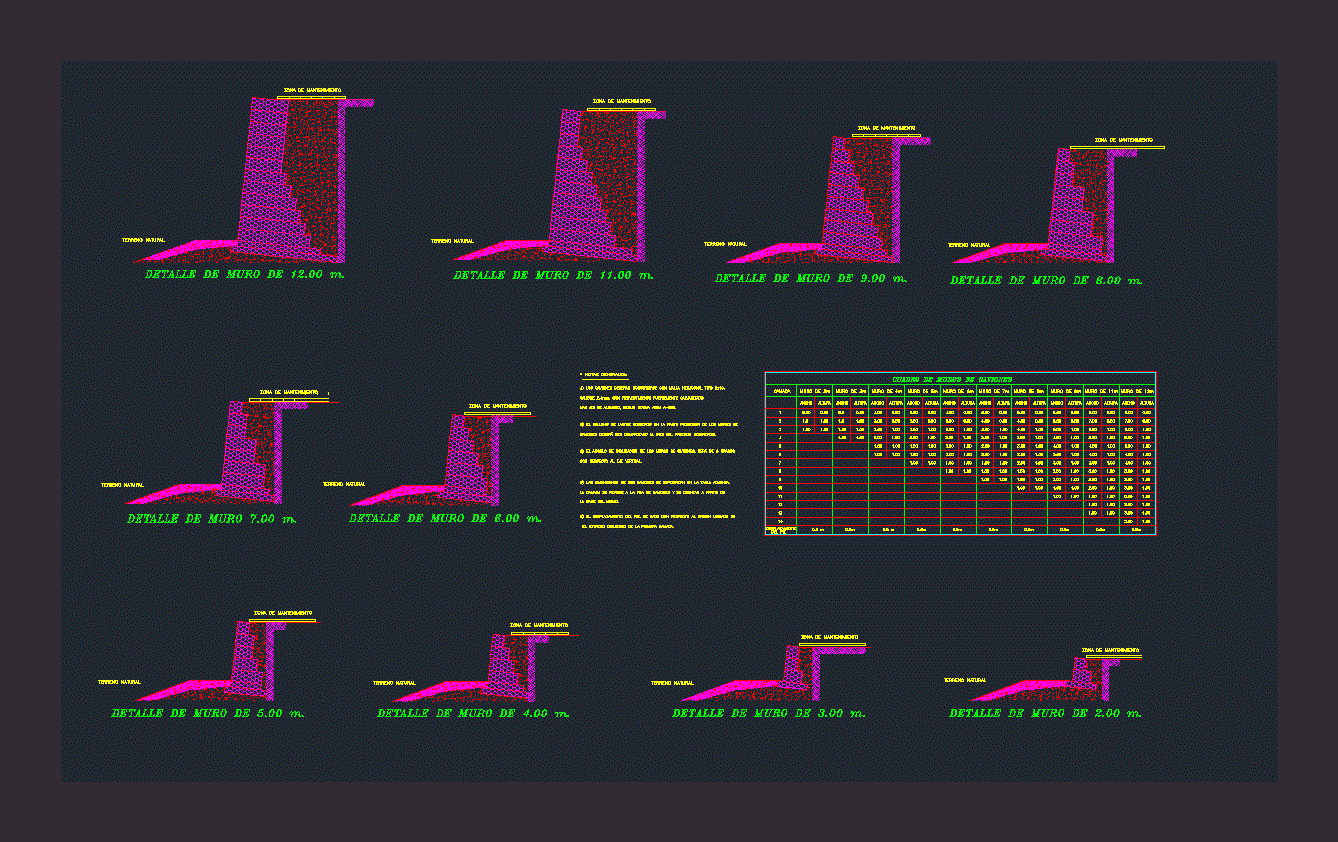Screen dimensions: 1338x842
Task: Select the 'DETALLE DE MURO DE 8.00 m.' title
Action: 1046,281
